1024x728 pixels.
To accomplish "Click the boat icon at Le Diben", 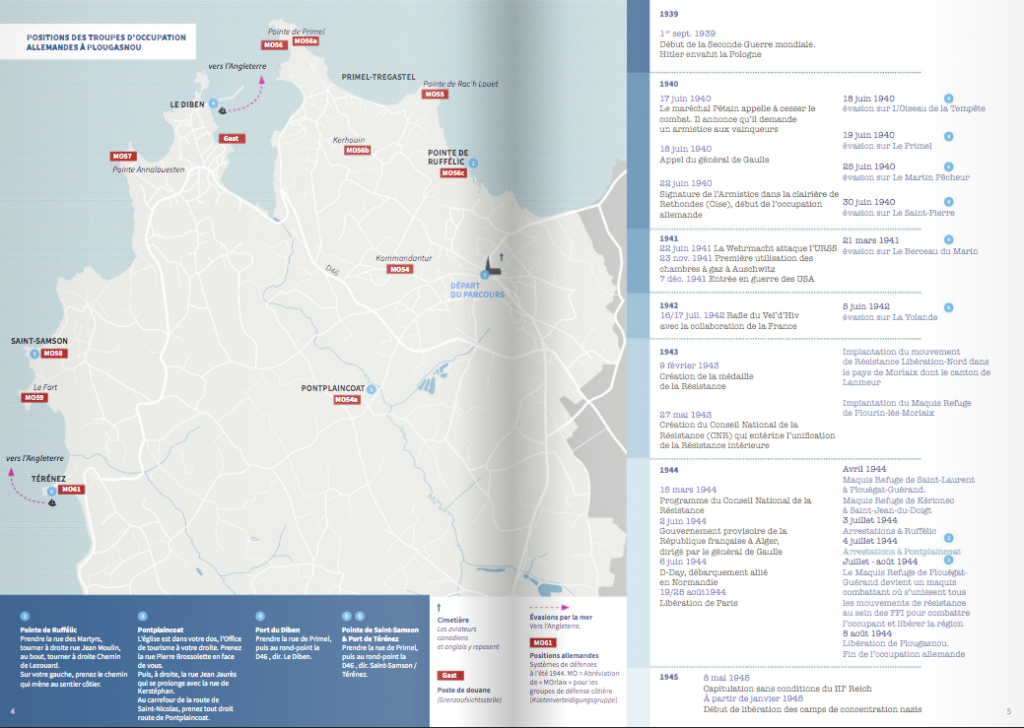I will coord(222,110).
